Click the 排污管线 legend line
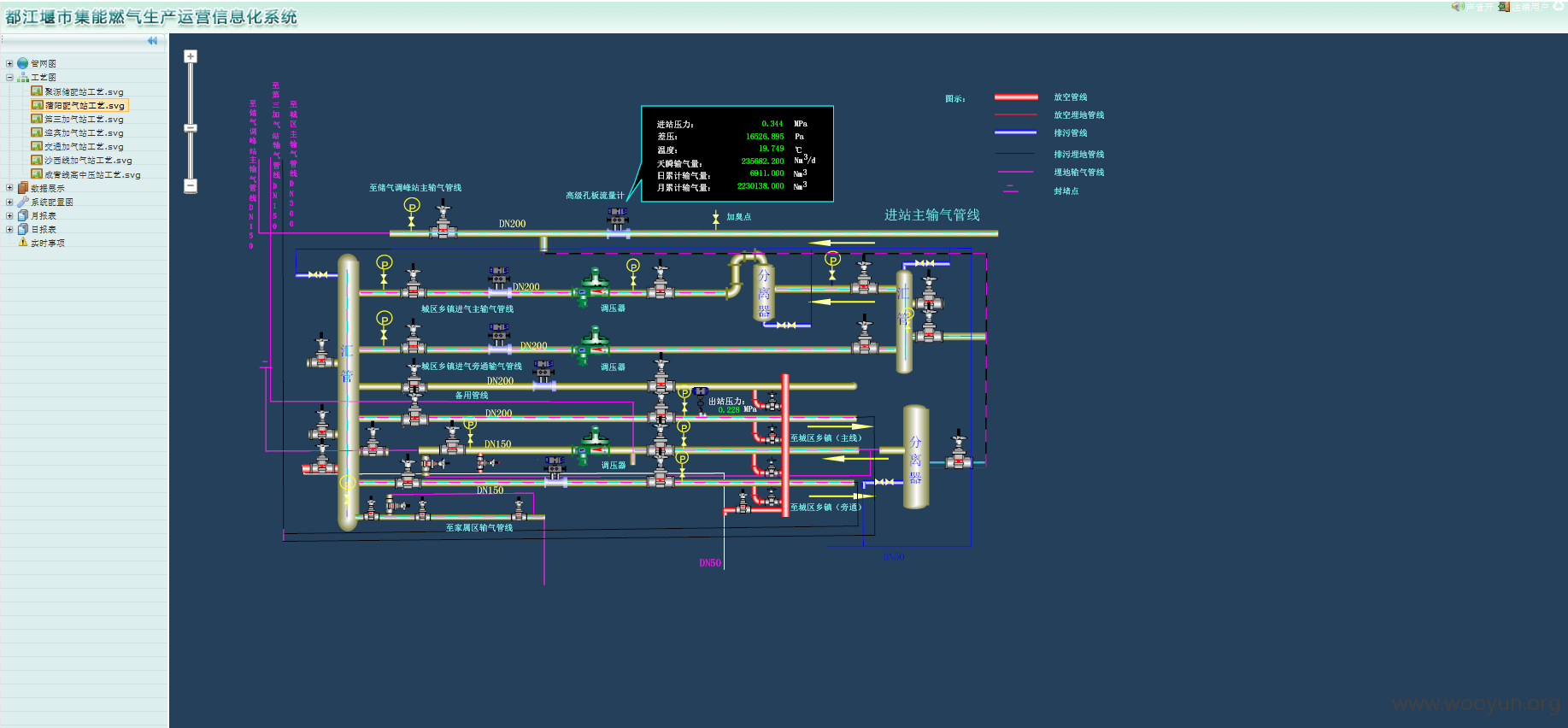Screen dimensions: 1568x728 (x=1016, y=132)
